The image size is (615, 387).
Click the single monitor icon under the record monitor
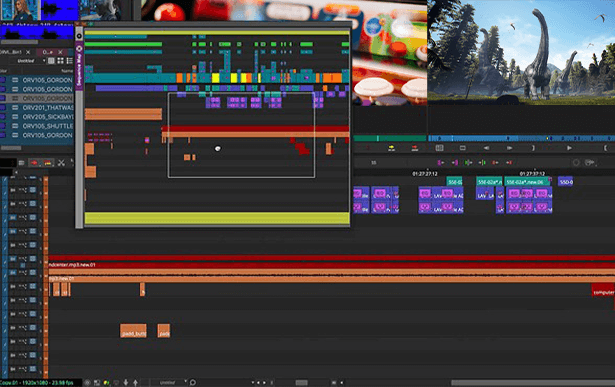[463, 148]
